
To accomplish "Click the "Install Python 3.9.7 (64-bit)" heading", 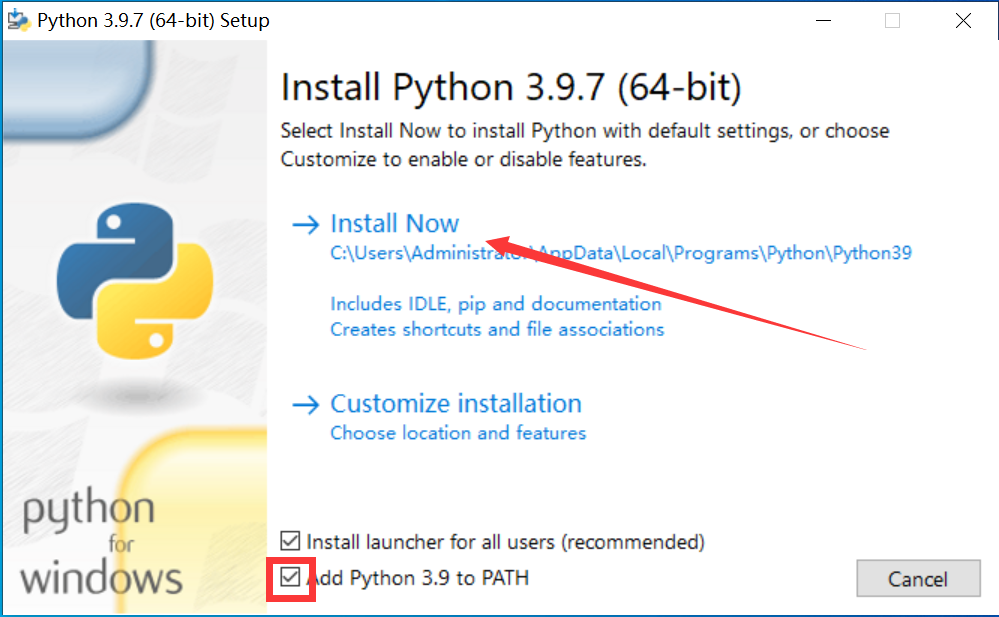I will pos(511,88).
